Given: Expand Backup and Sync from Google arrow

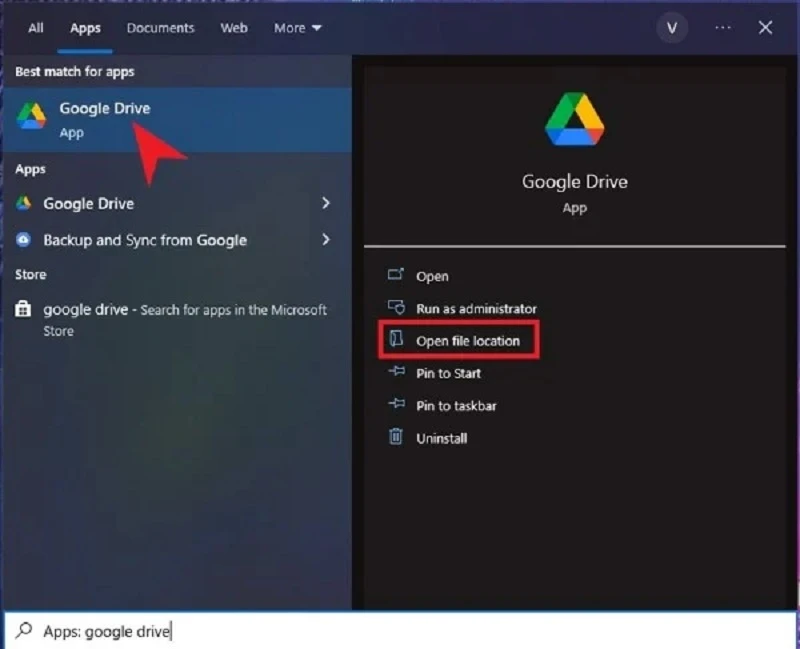Looking at the screenshot, I should [325, 240].
